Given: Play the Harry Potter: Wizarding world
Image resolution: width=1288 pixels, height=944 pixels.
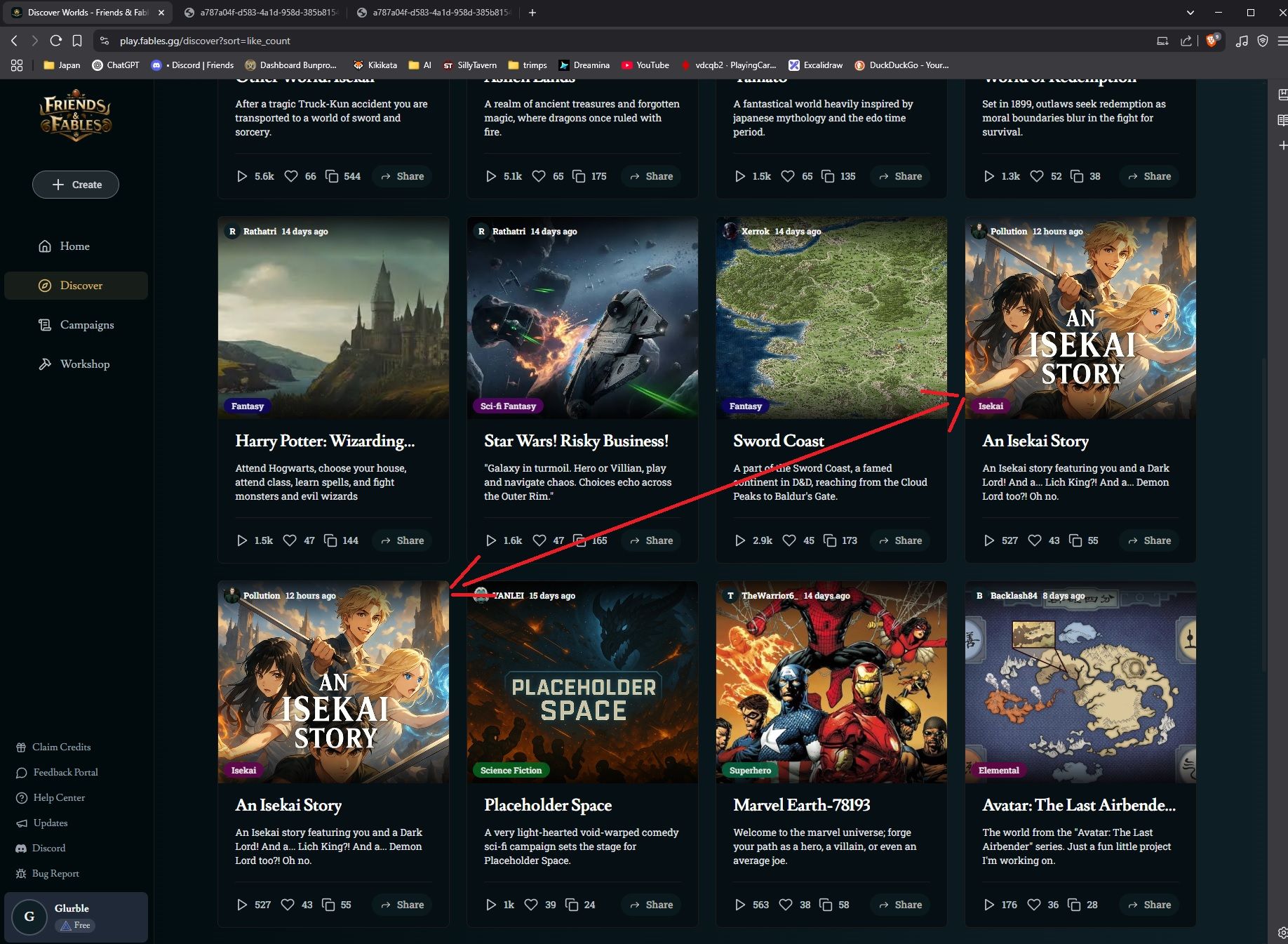Looking at the screenshot, I should coord(242,540).
